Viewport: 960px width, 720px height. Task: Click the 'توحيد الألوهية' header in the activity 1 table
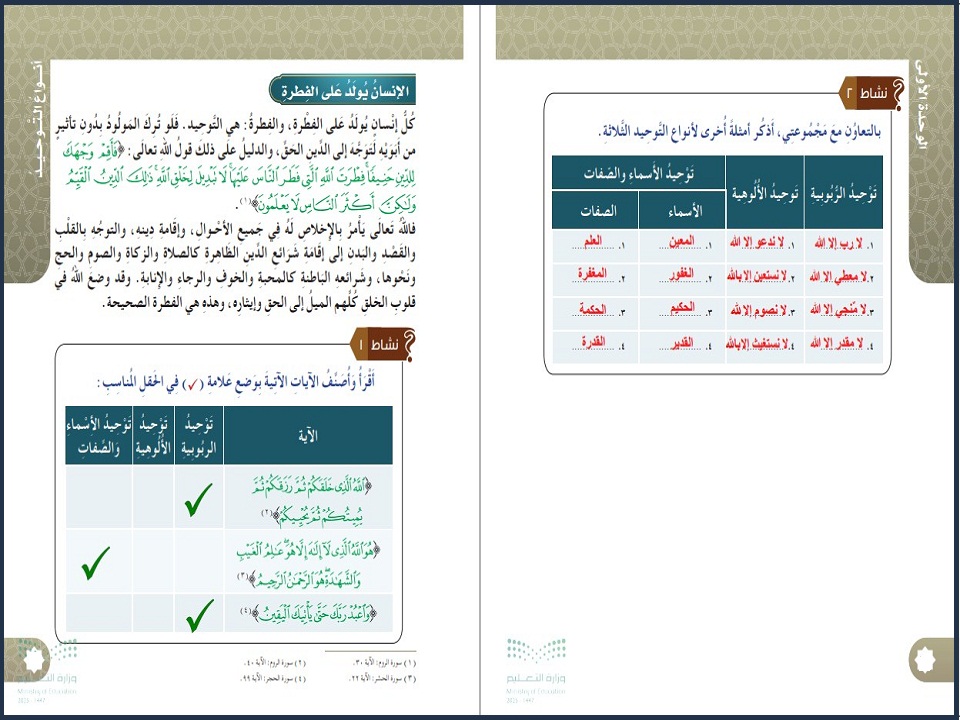[x=153, y=435]
